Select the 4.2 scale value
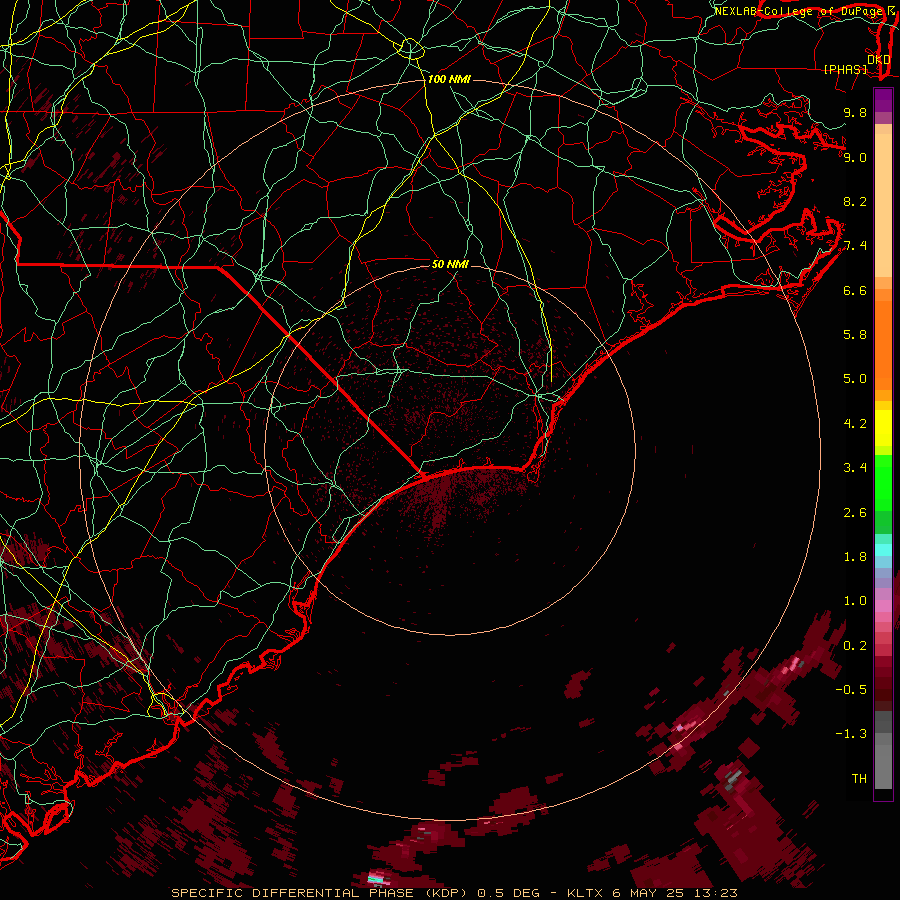 point(855,424)
